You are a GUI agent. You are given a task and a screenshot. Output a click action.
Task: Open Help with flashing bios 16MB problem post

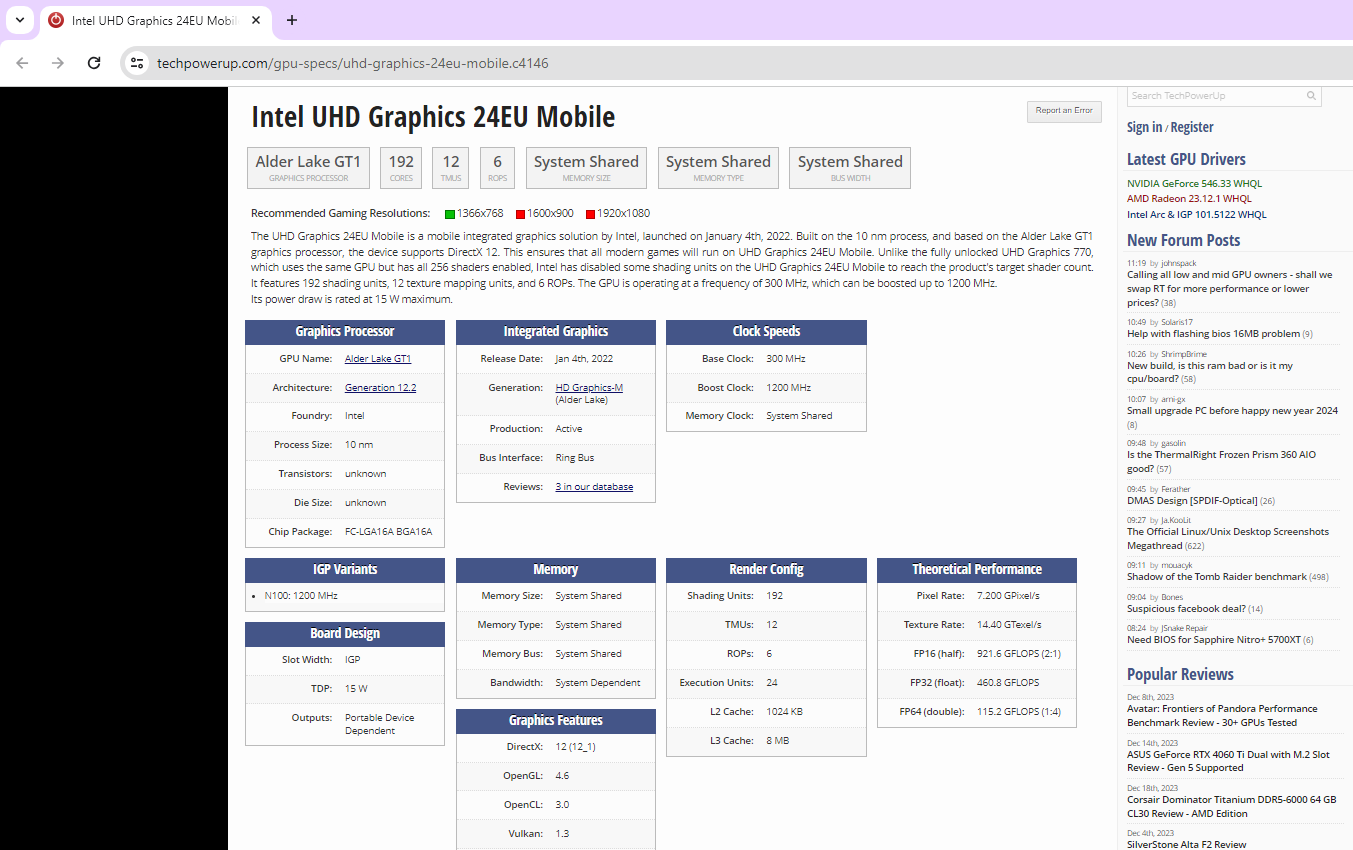1213,334
